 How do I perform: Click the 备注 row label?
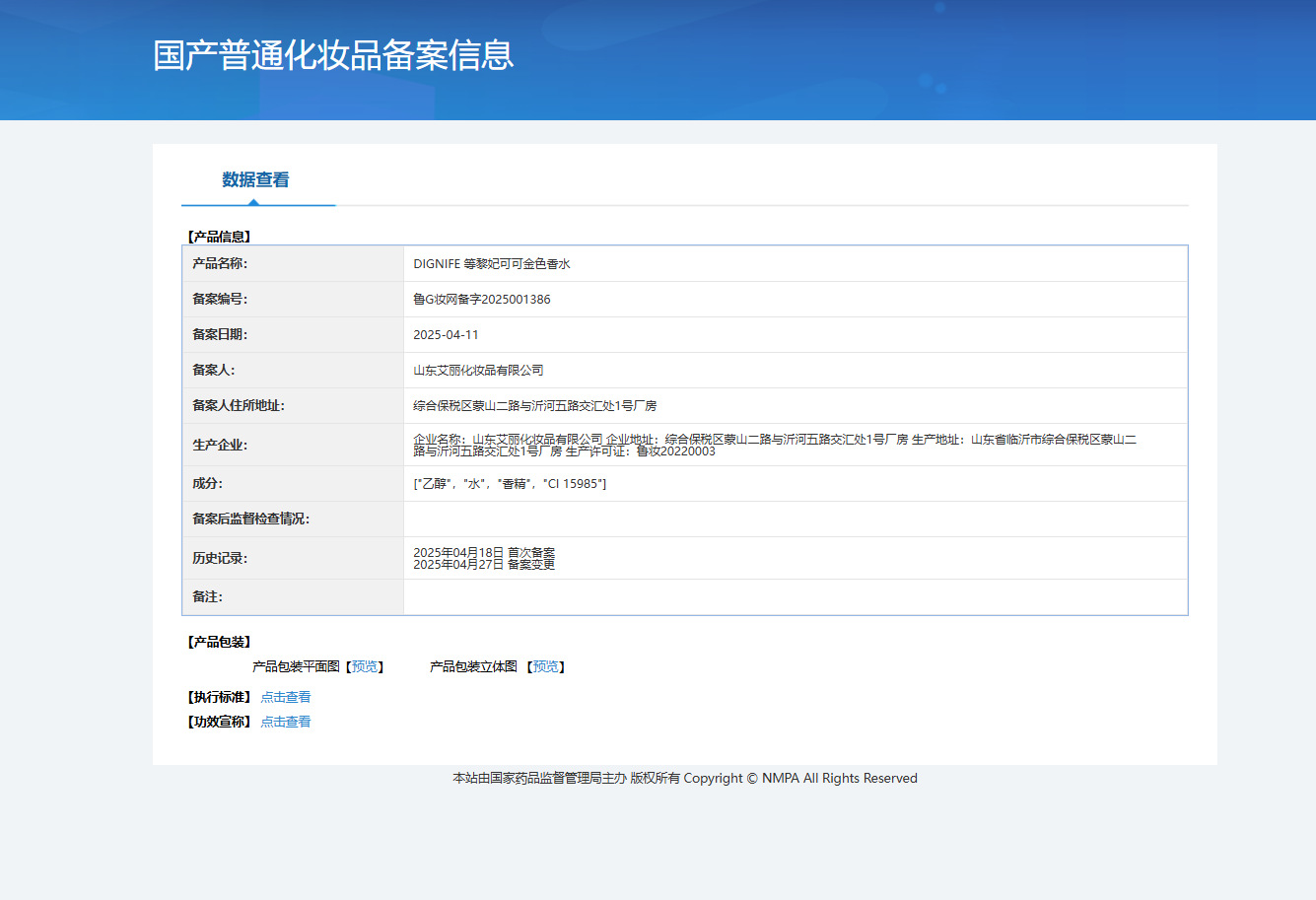click(207, 597)
